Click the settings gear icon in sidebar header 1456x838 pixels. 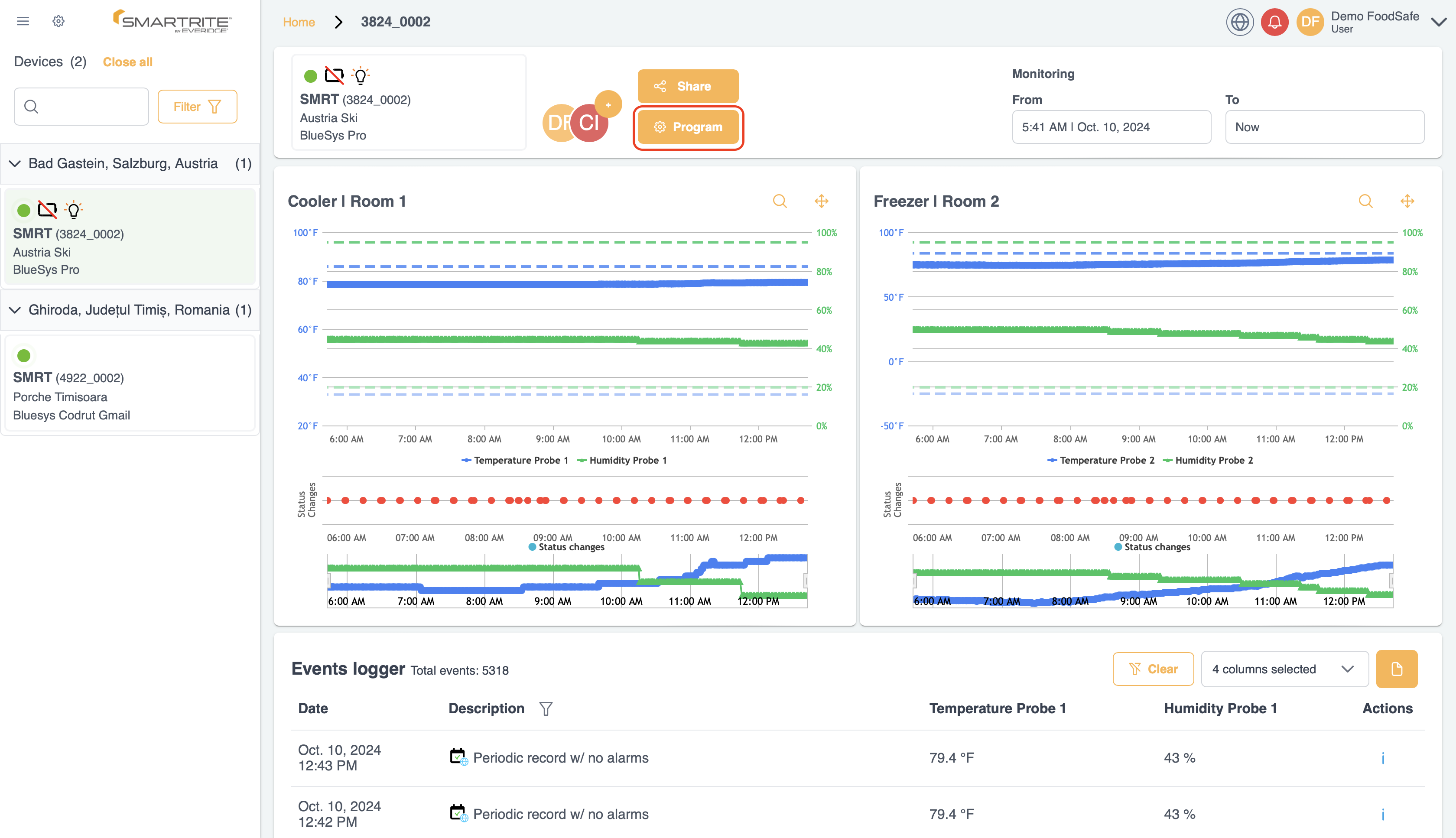58,21
